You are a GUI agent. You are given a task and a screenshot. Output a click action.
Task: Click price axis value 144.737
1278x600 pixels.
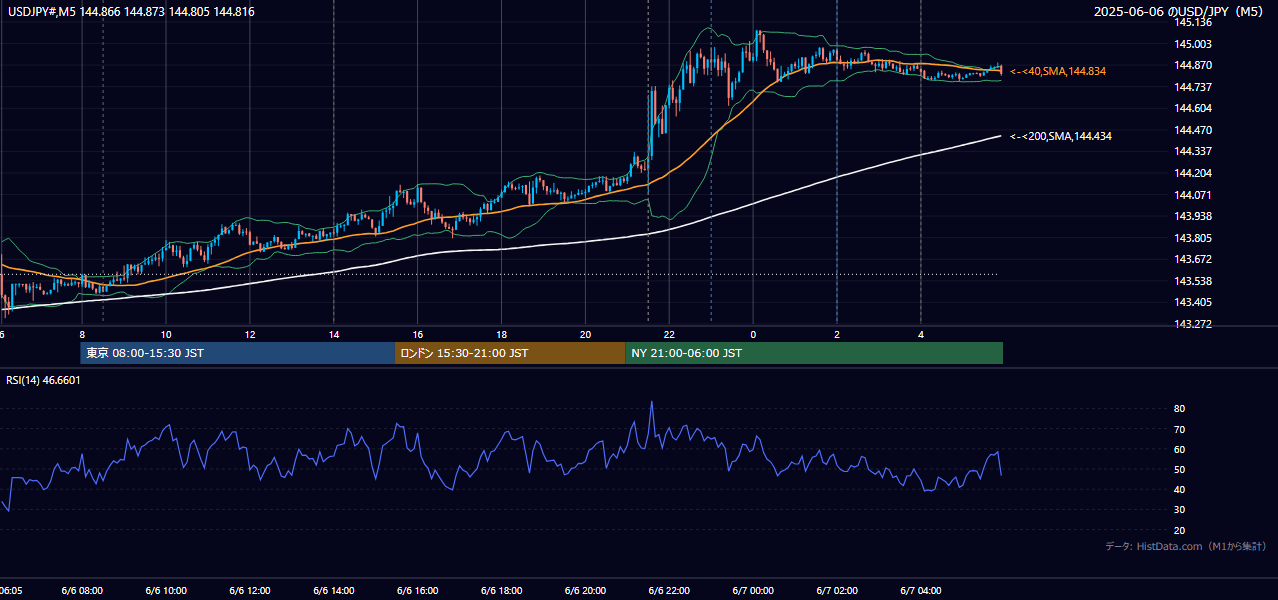point(1192,87)
